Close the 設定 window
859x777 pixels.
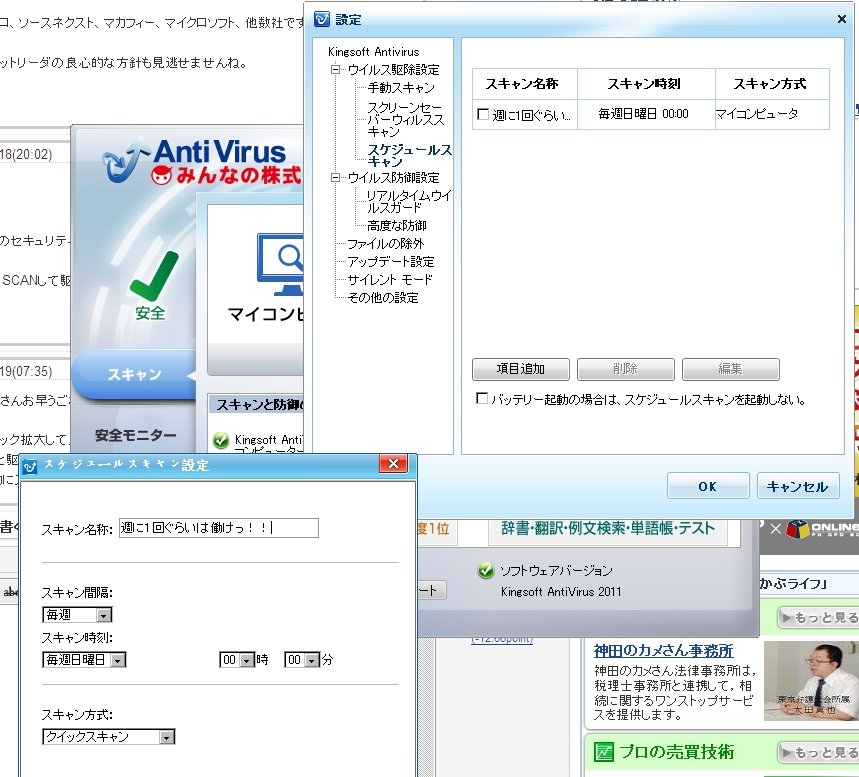(841, 19)
